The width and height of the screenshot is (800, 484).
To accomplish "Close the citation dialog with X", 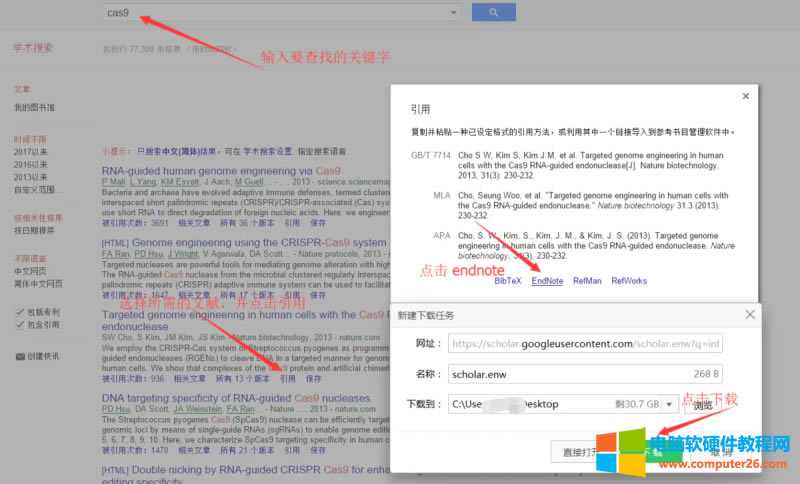I will [x=745, y=96].
